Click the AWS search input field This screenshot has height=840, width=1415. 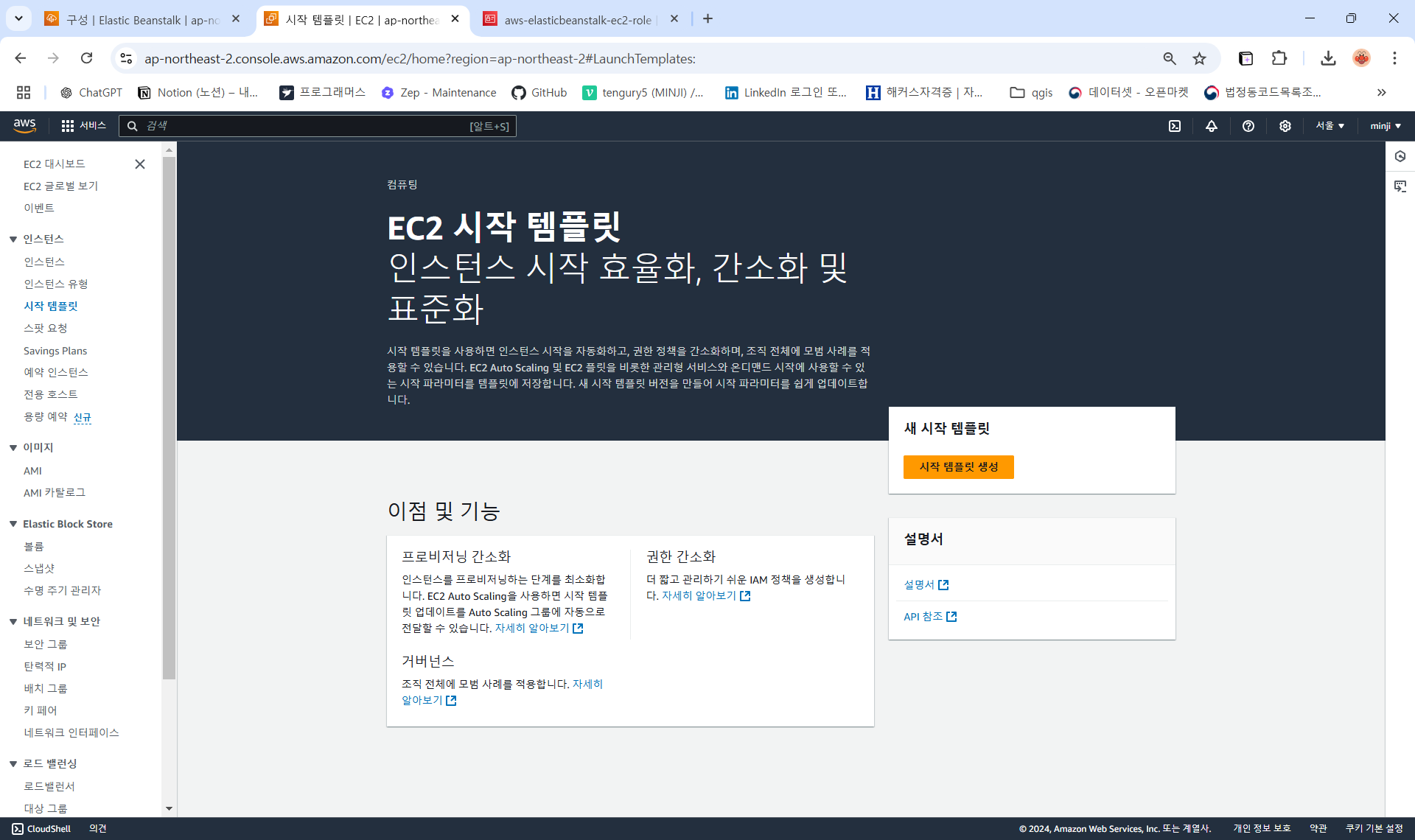coord(318,126)
